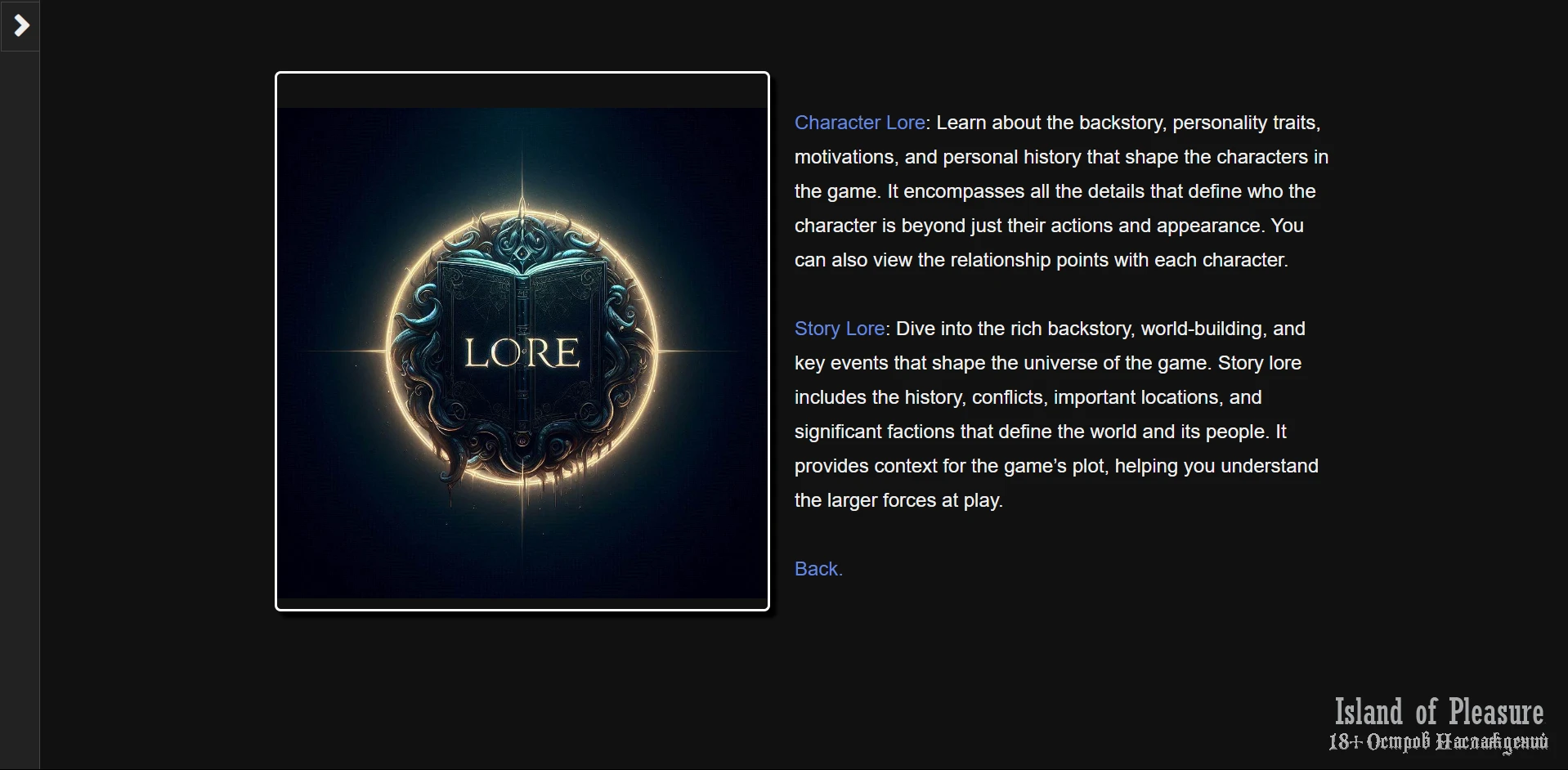Click the collapsed sidebar strip below the chevron
The image size is (1568, 770).
tap(20, 409)
